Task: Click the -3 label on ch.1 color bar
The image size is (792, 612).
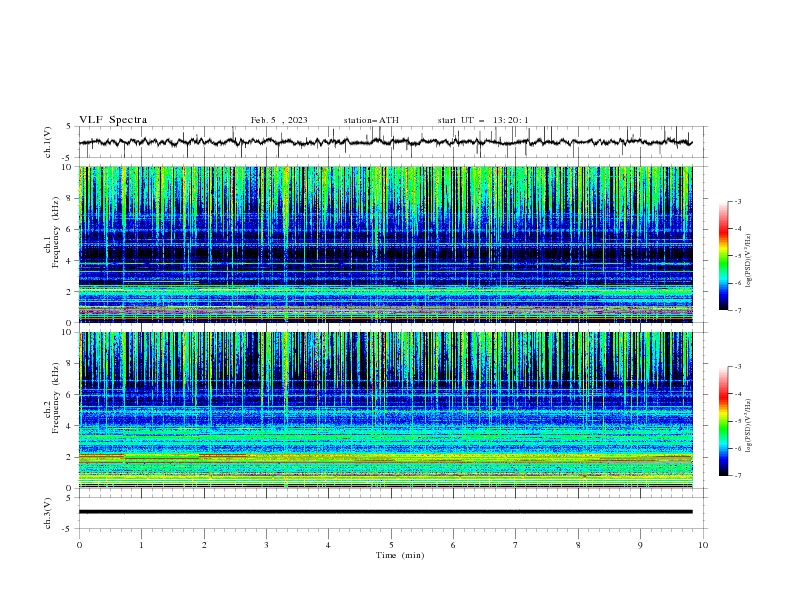Action: pos(737,202)
